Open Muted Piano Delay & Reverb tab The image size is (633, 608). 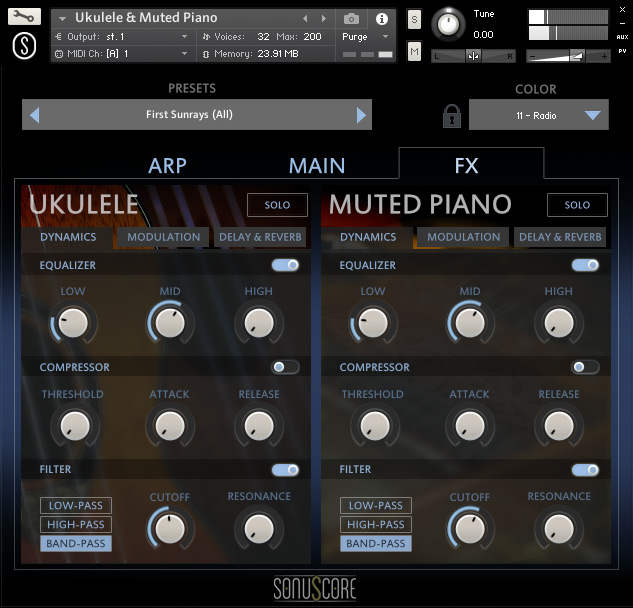tap(560, 237)
